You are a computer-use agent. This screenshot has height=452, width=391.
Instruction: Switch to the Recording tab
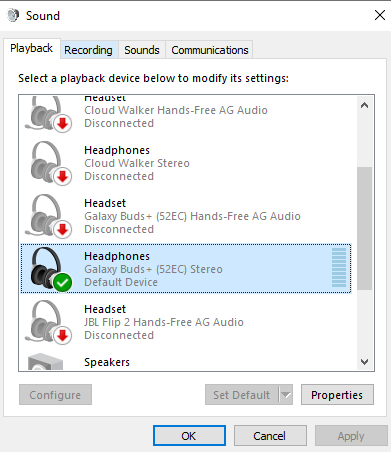(x=88, y=50)
